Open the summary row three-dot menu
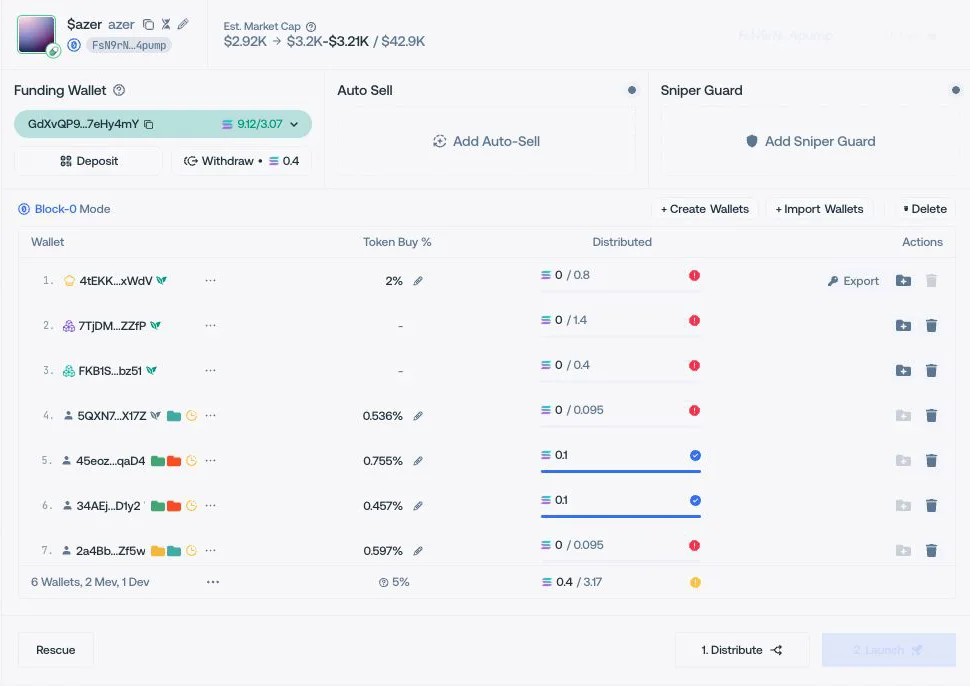This screenshot has height=686, width=970. point(213,582)
